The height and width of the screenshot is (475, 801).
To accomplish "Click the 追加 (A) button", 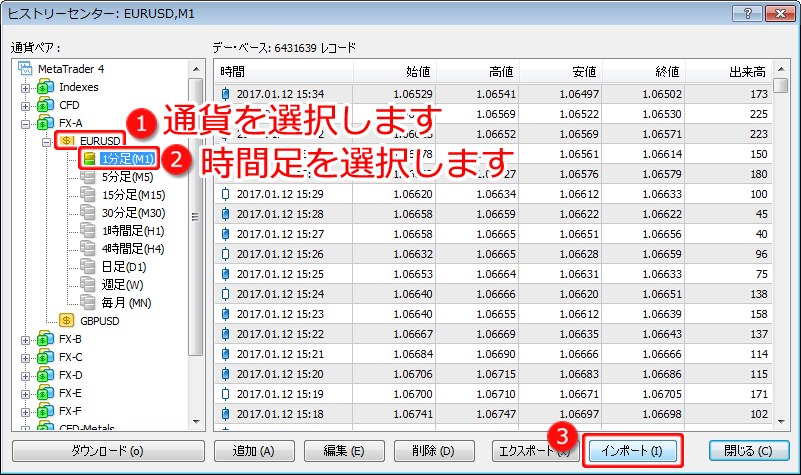I will (x=253, y=451).
